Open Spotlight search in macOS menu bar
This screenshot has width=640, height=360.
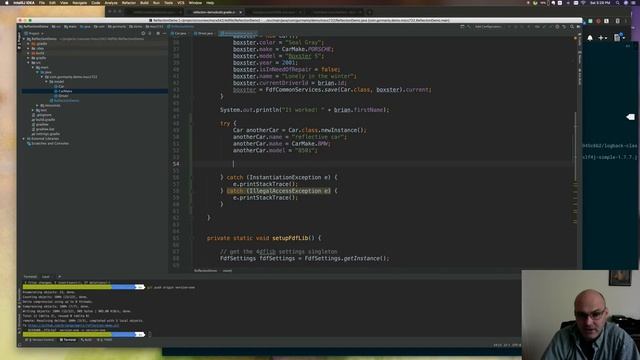(x=618, y=3)
